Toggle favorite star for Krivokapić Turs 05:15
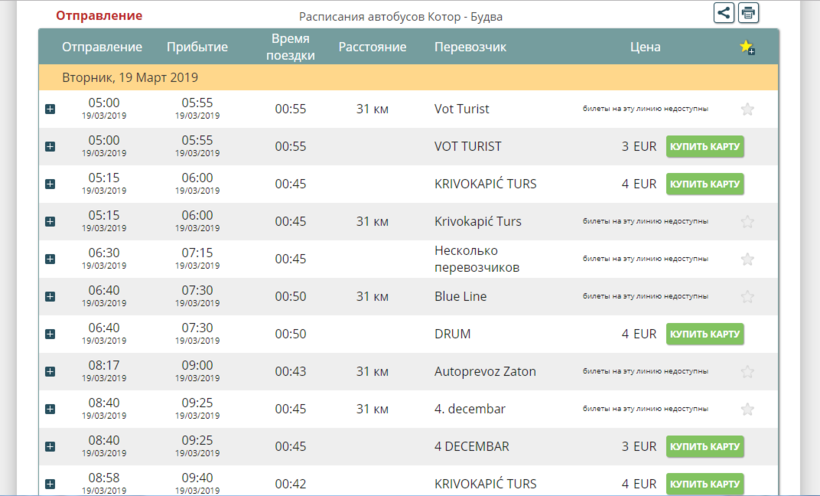The width and height of the screenshot is (820, 496). [747, 221]
